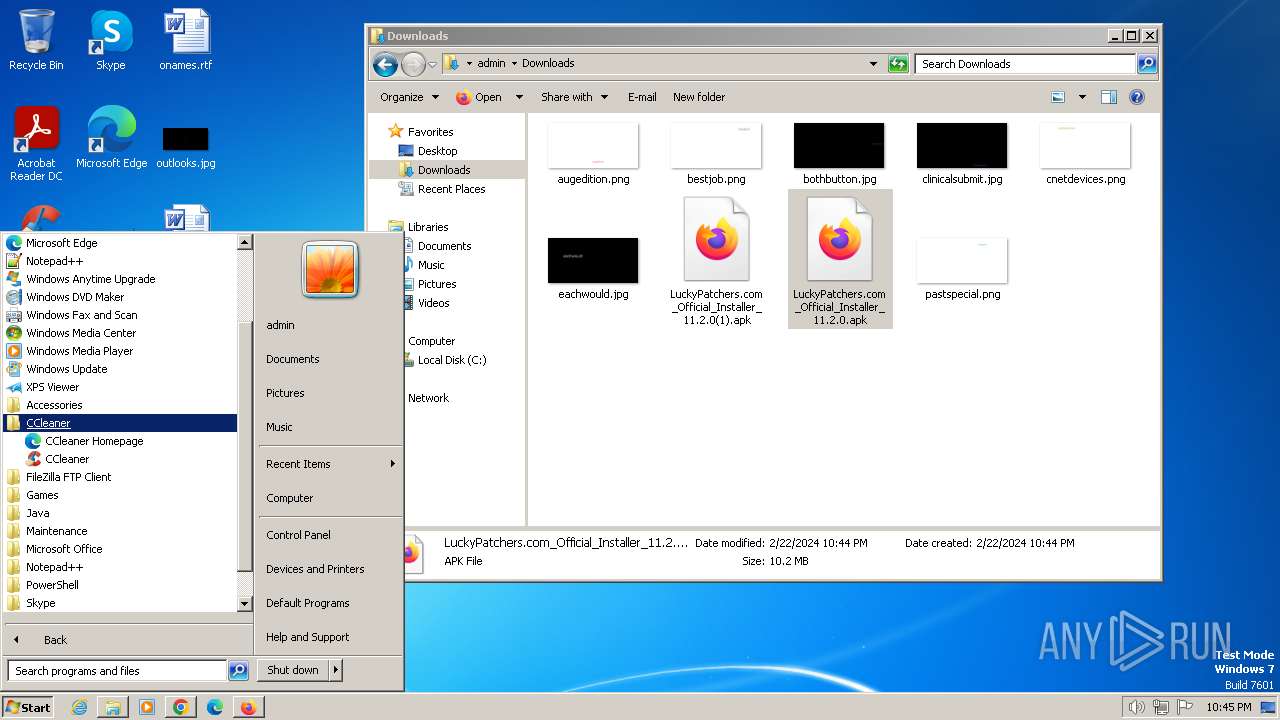
Task: Open the dropdown arrow next to Open
Action: 519,97
